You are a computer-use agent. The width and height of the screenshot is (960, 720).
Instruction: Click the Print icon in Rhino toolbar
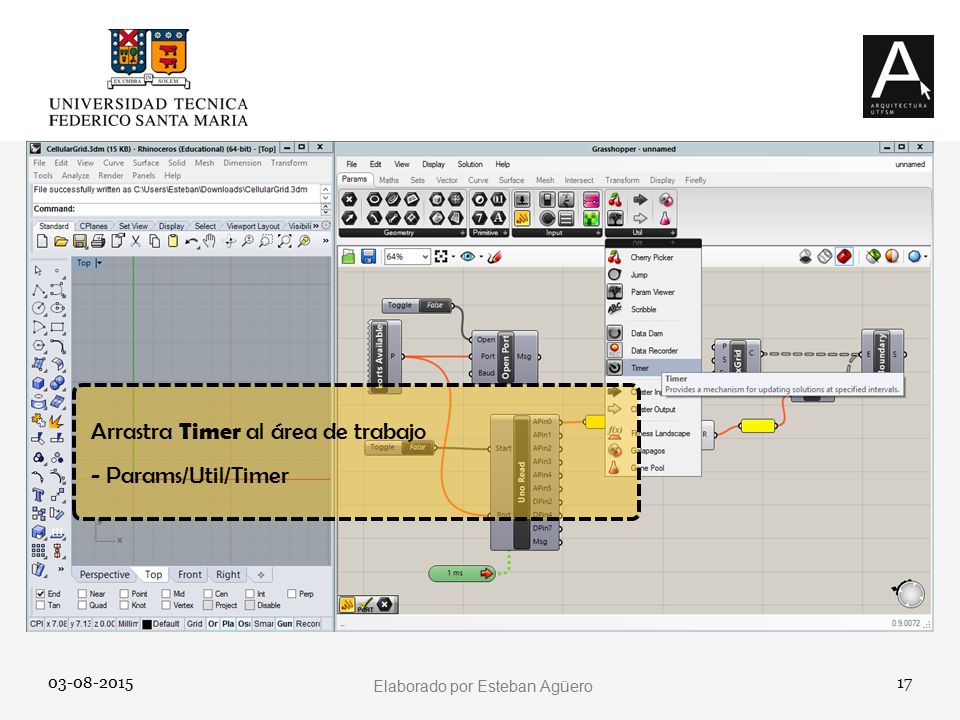[98, 241]
